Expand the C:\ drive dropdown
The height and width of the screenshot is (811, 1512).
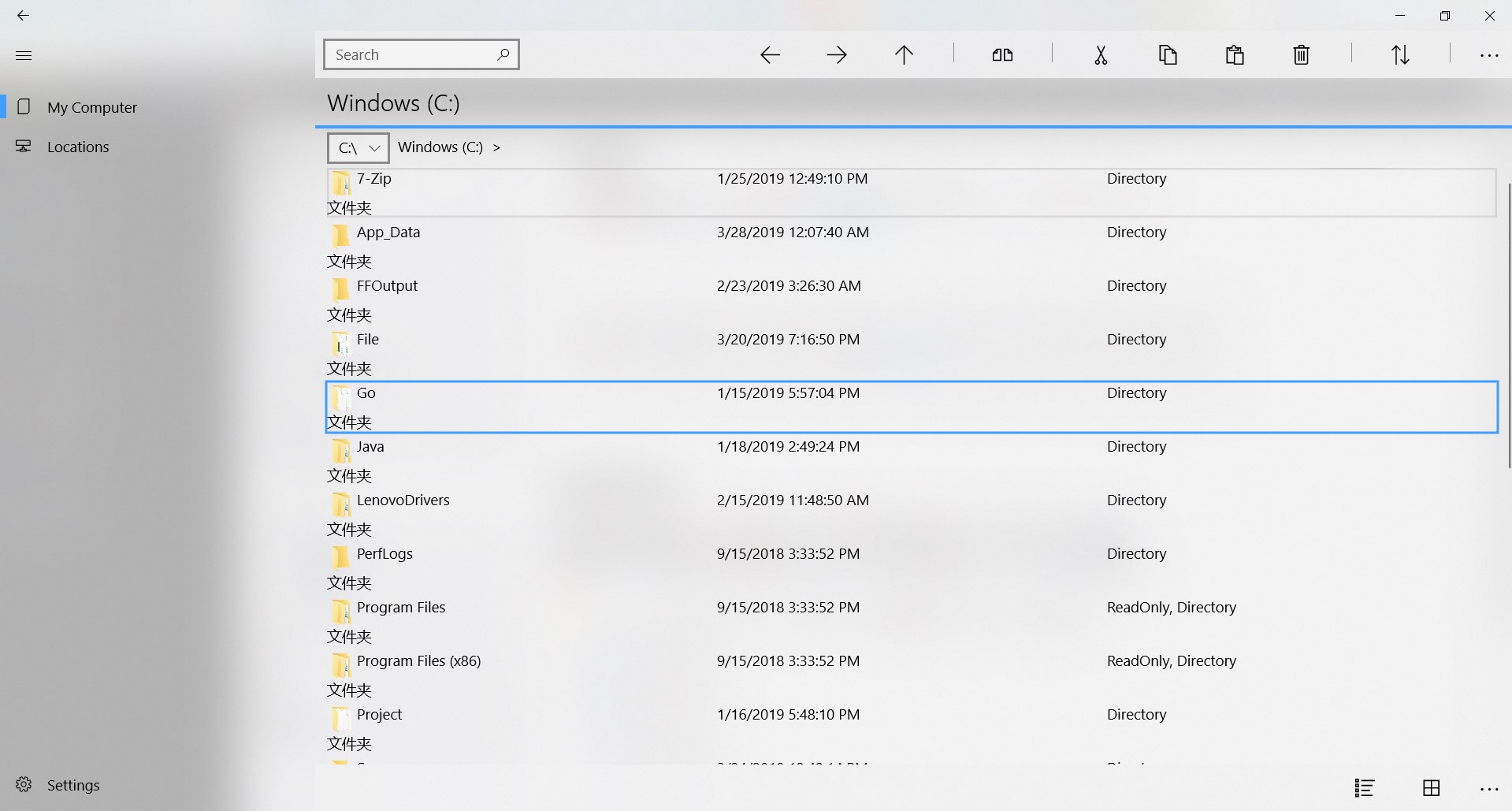tap(358, 147)
